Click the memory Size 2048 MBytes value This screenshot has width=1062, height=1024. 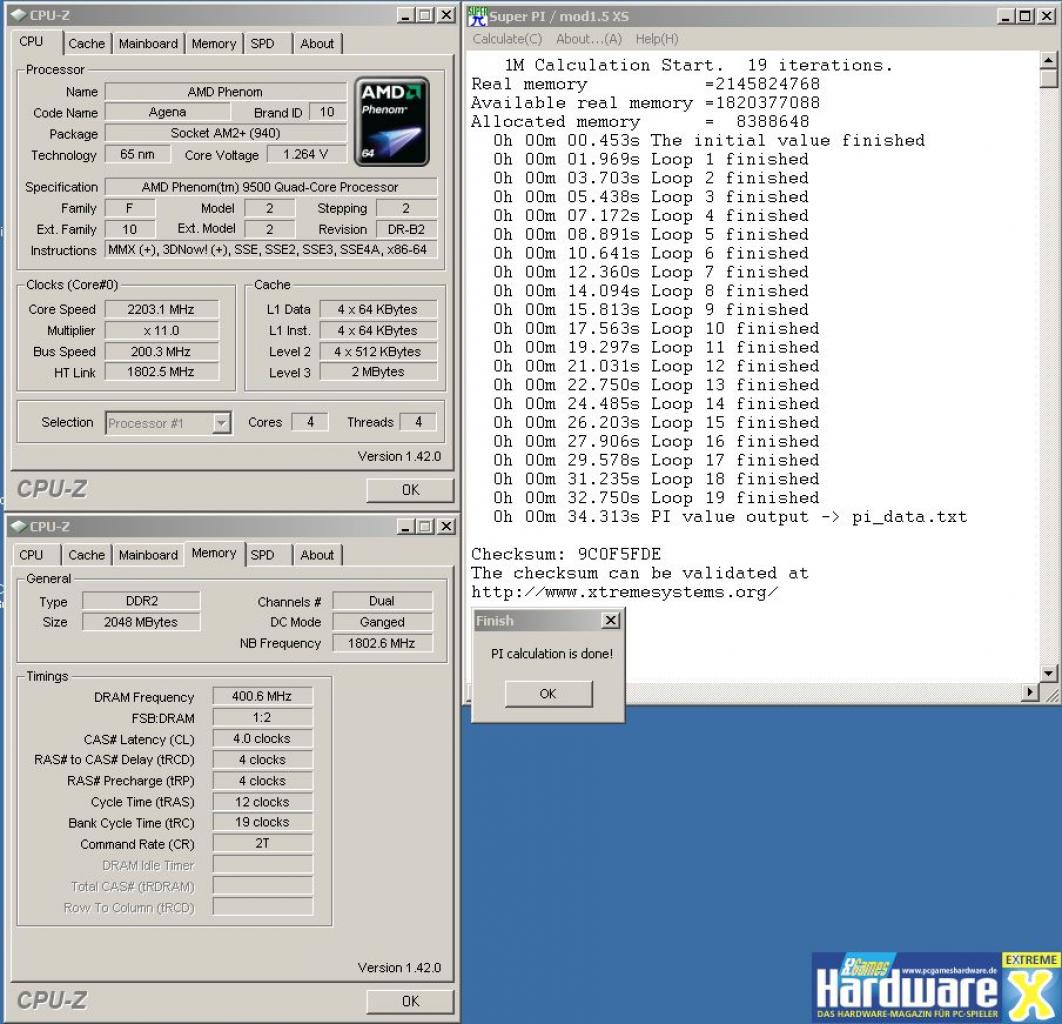coord(142,622)
